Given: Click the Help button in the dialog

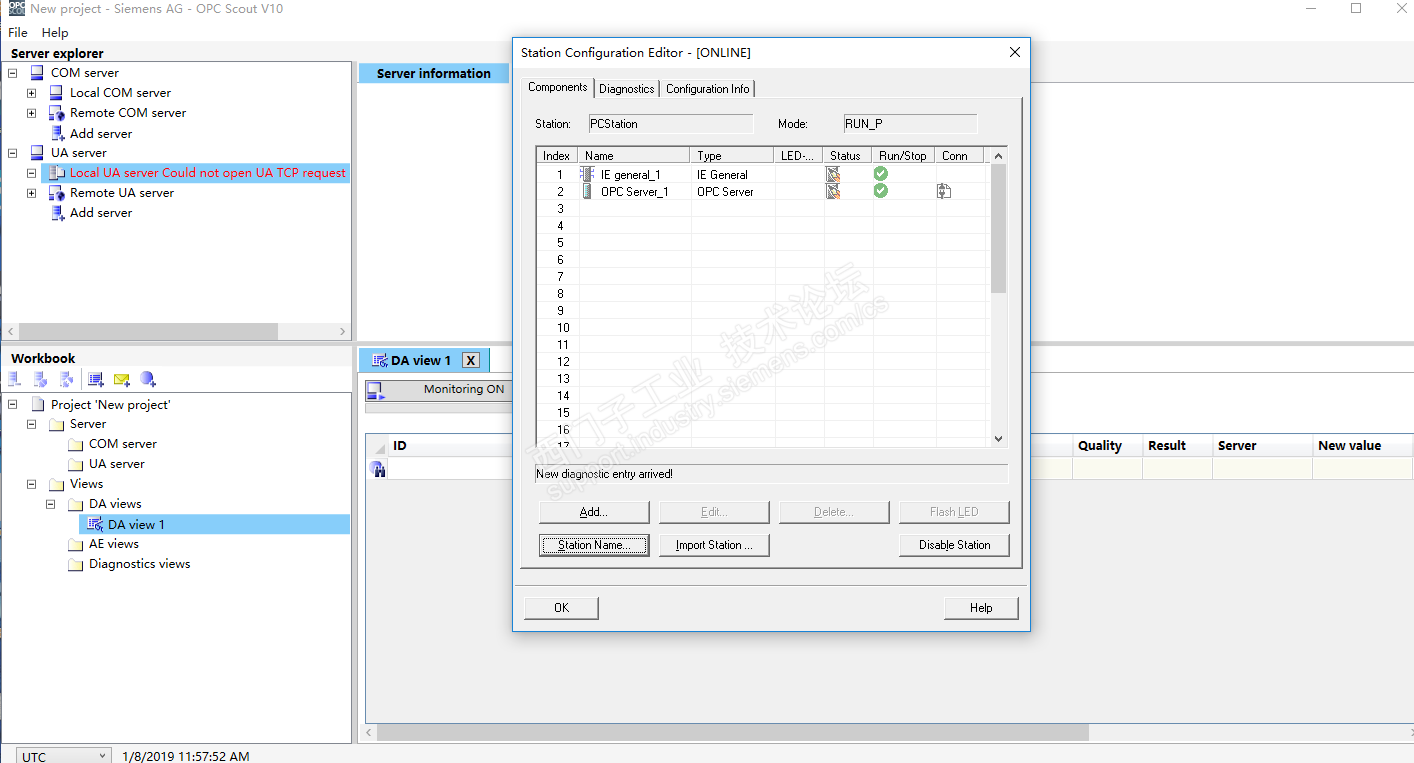Looking at the screenshot, I should pos(981,608).
